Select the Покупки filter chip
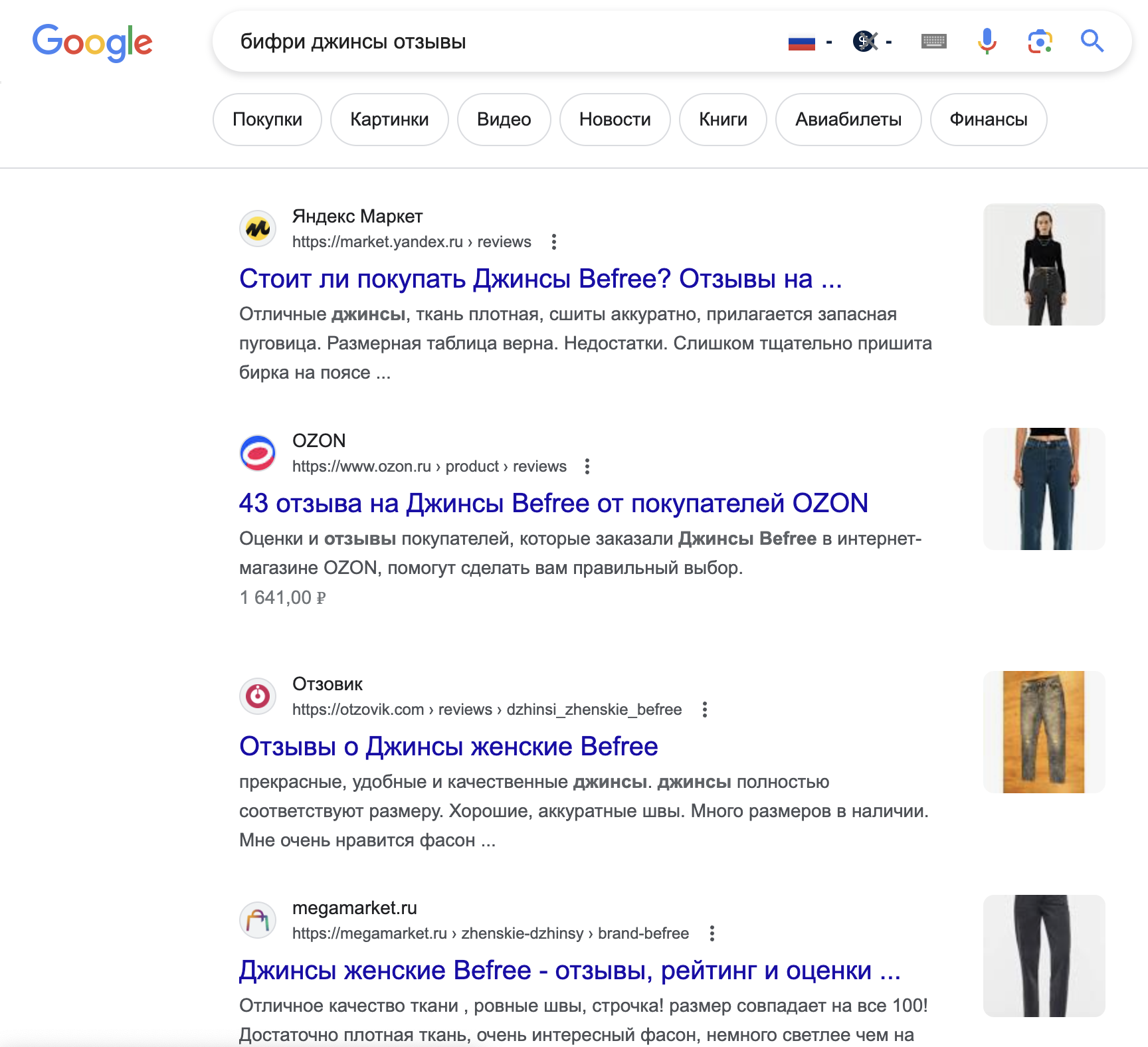Screen dimensions: 1148x1047 pyautogui.click(x=267, y=120)
